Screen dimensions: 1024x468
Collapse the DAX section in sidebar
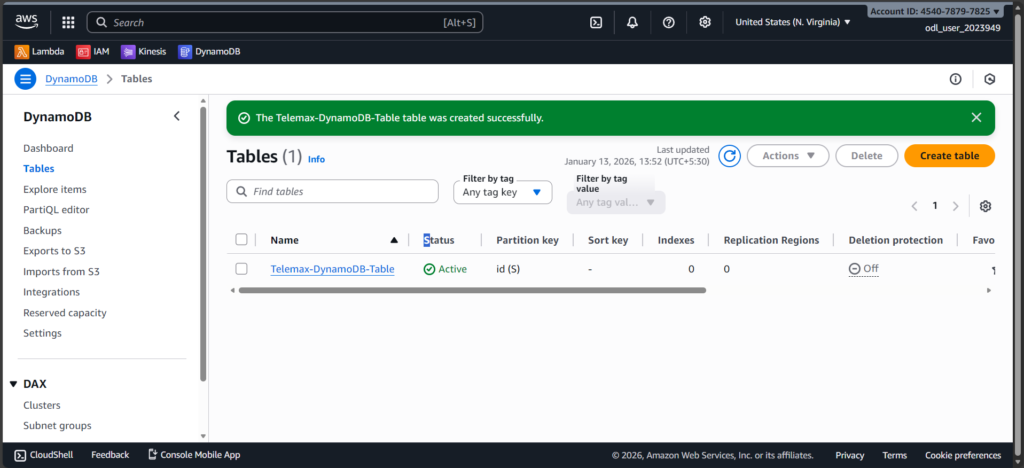13,384
